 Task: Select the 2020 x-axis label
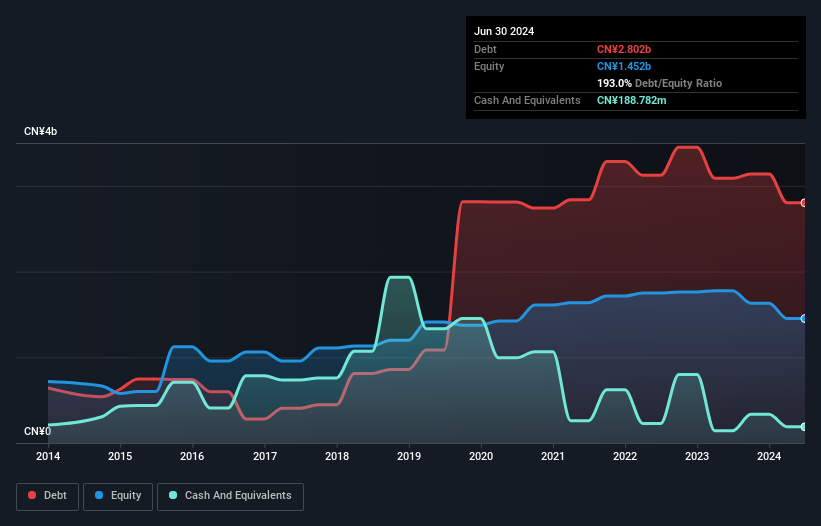tap(481, 456)
